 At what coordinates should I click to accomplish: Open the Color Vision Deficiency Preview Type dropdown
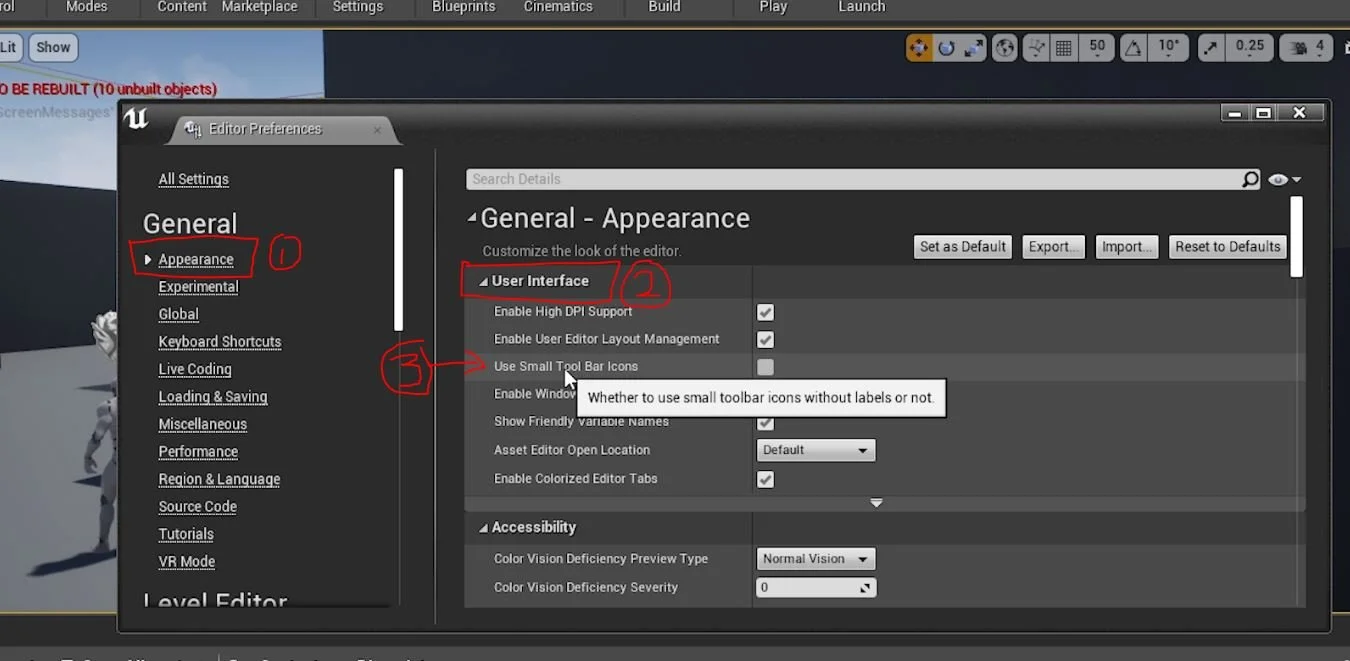[815, 558]
